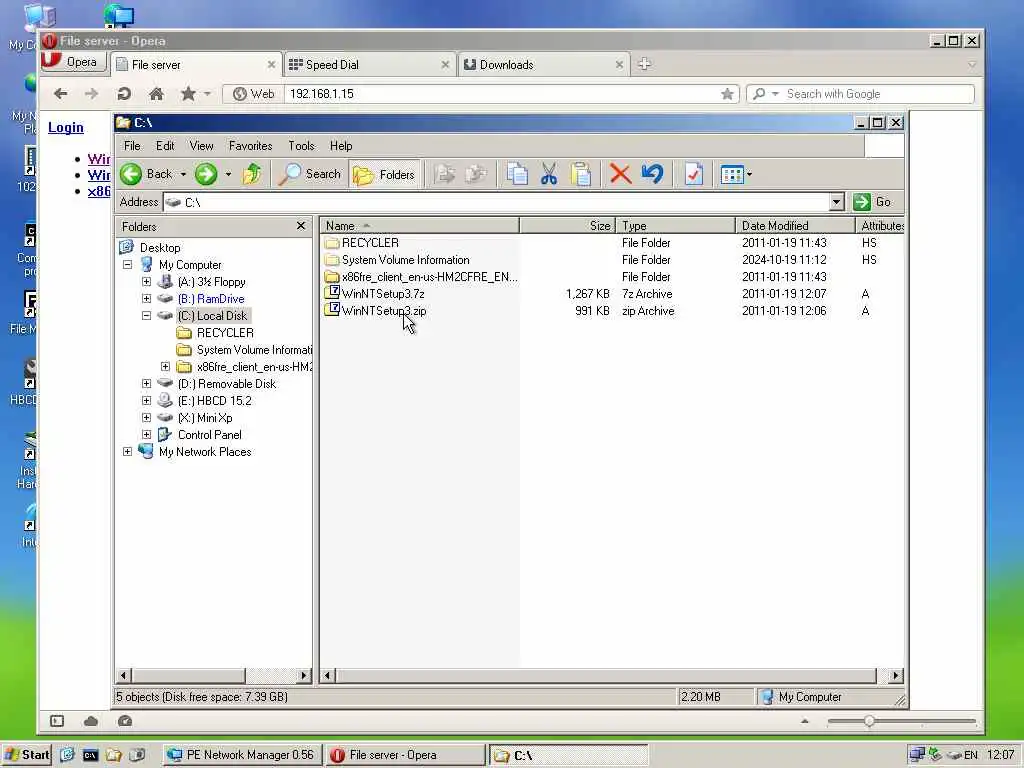Click file list horizontal scrollbar right arrow

click(896, 676)
